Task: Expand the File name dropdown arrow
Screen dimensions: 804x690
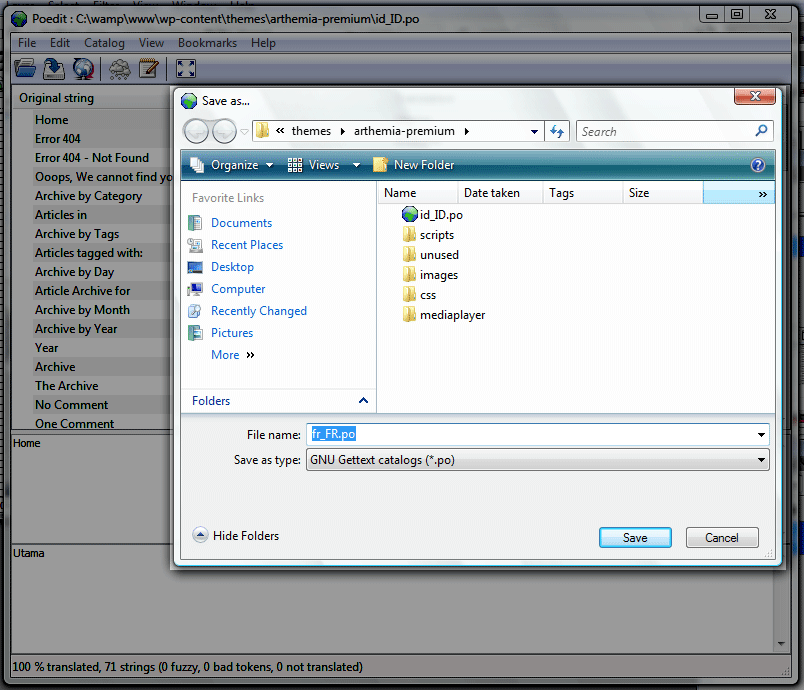Action: [x=762, y=435]
